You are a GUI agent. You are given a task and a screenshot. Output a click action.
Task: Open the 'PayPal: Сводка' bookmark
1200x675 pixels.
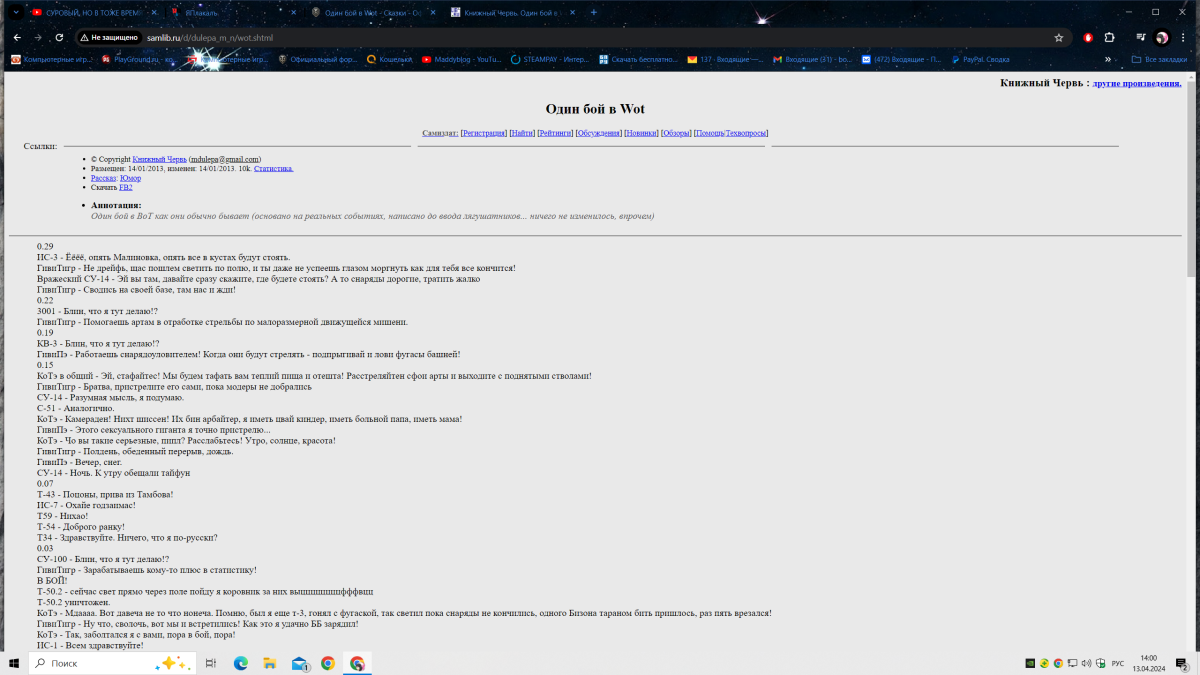(981, 59)
